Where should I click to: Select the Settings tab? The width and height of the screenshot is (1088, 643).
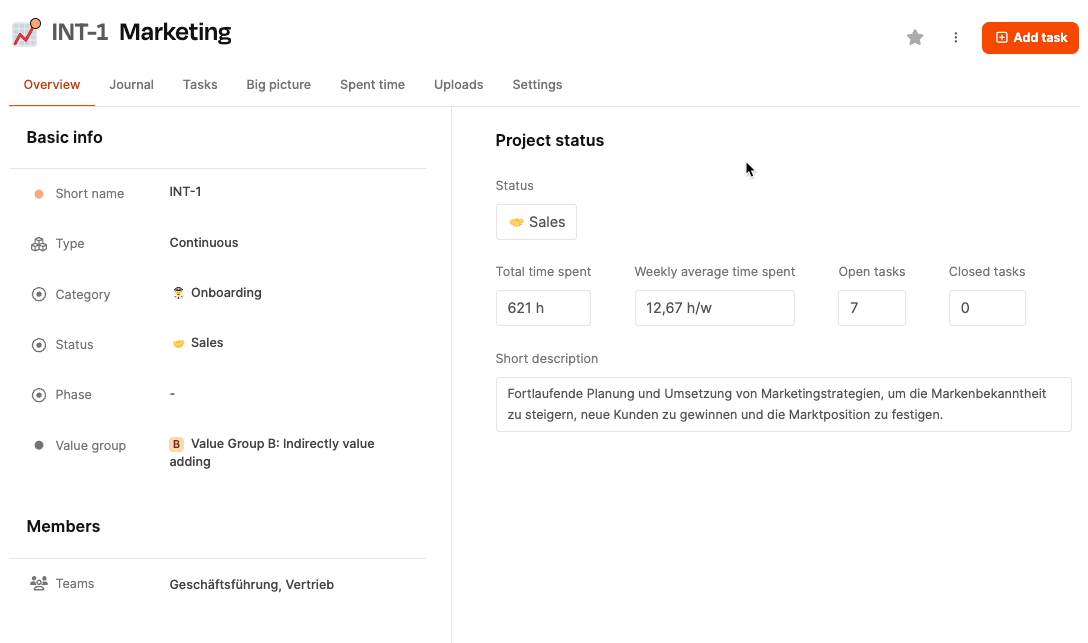(x=537, y=85)
